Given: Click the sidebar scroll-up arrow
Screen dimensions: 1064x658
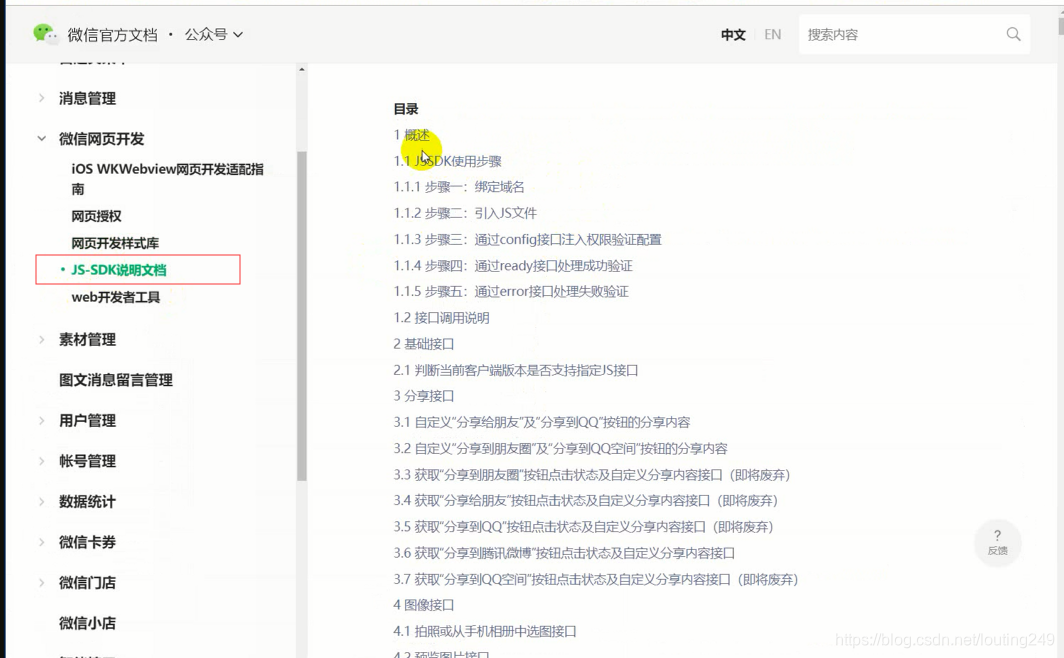Looking at the screenshot, I should click(x=302, y=69).
